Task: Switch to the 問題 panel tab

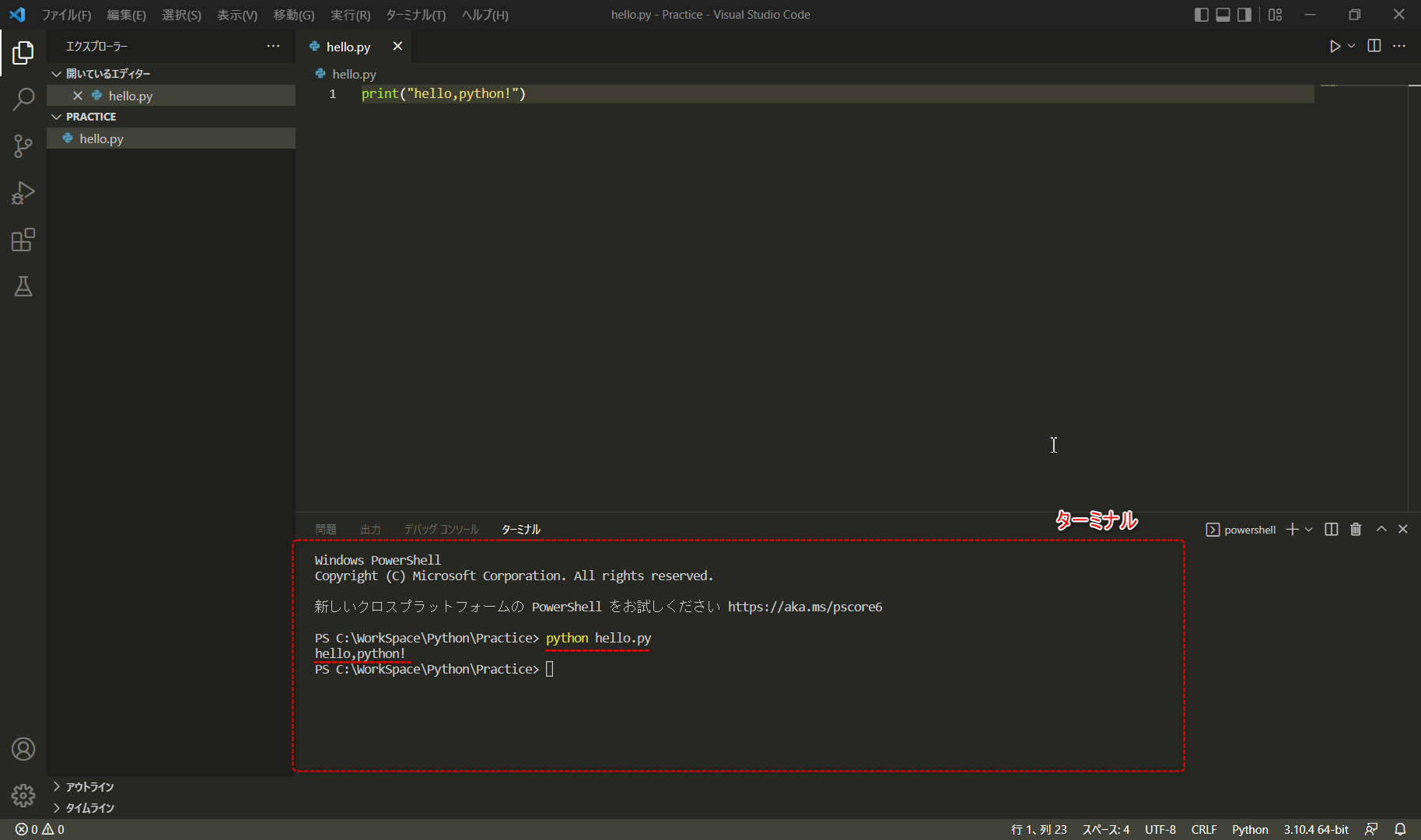Action: (x=326, y=530)
